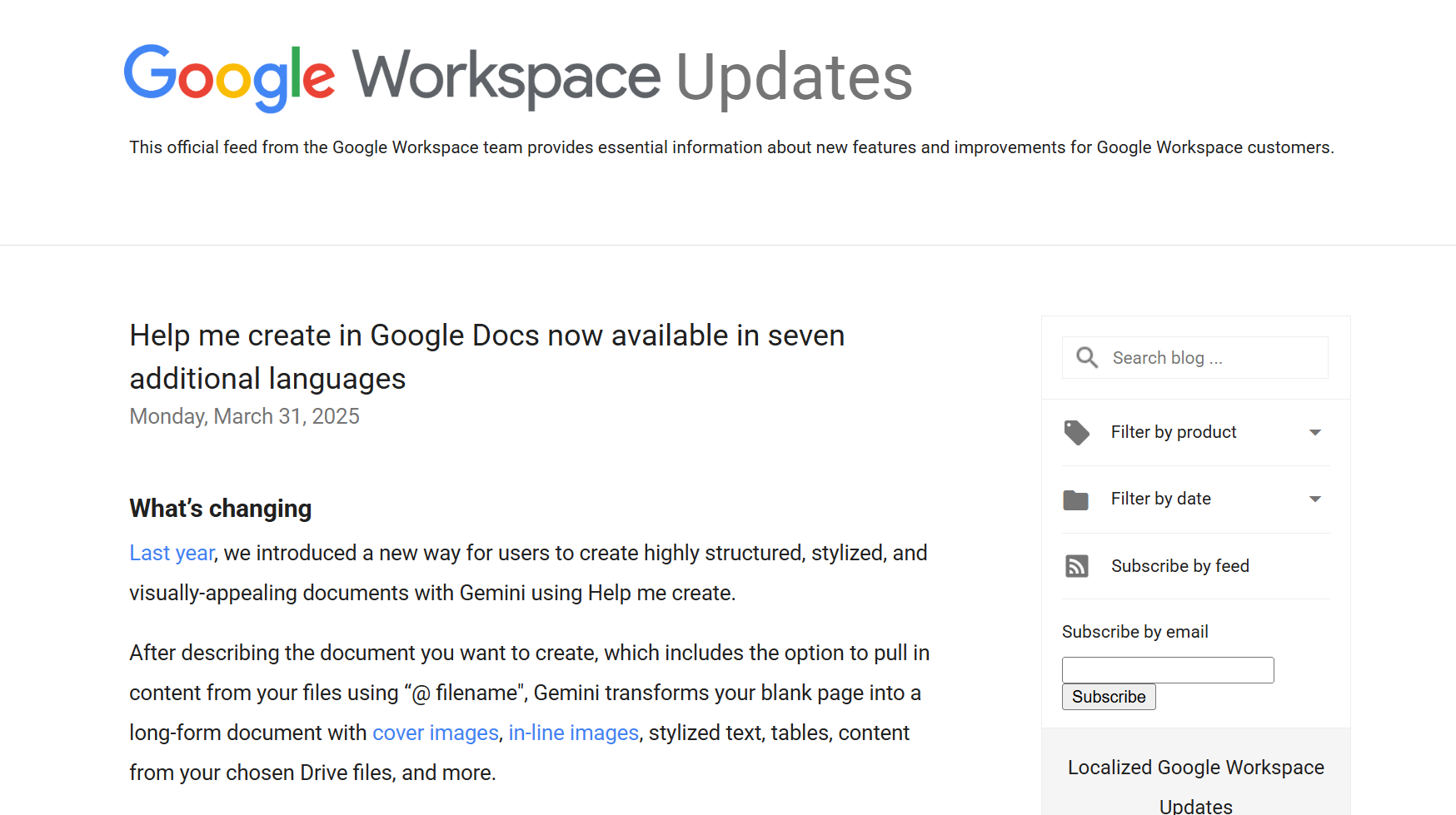
Task: Open "Localized Google Workspace Updates"
Action: point(1195,767)
